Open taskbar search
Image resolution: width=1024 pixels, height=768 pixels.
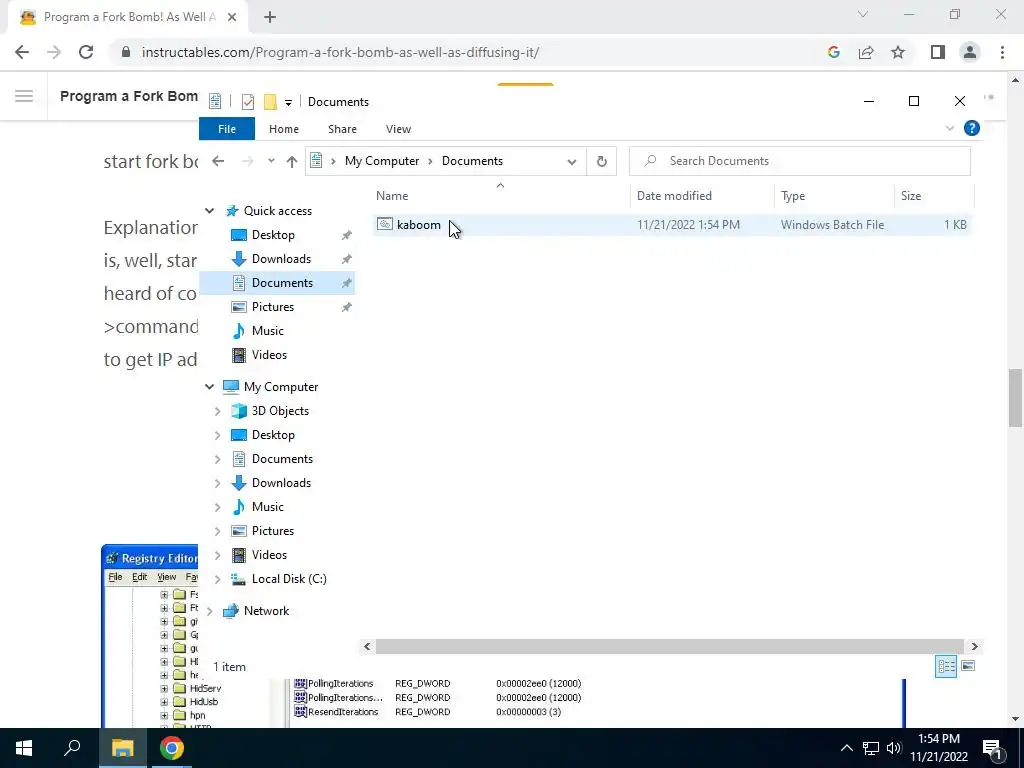[72, 748]
